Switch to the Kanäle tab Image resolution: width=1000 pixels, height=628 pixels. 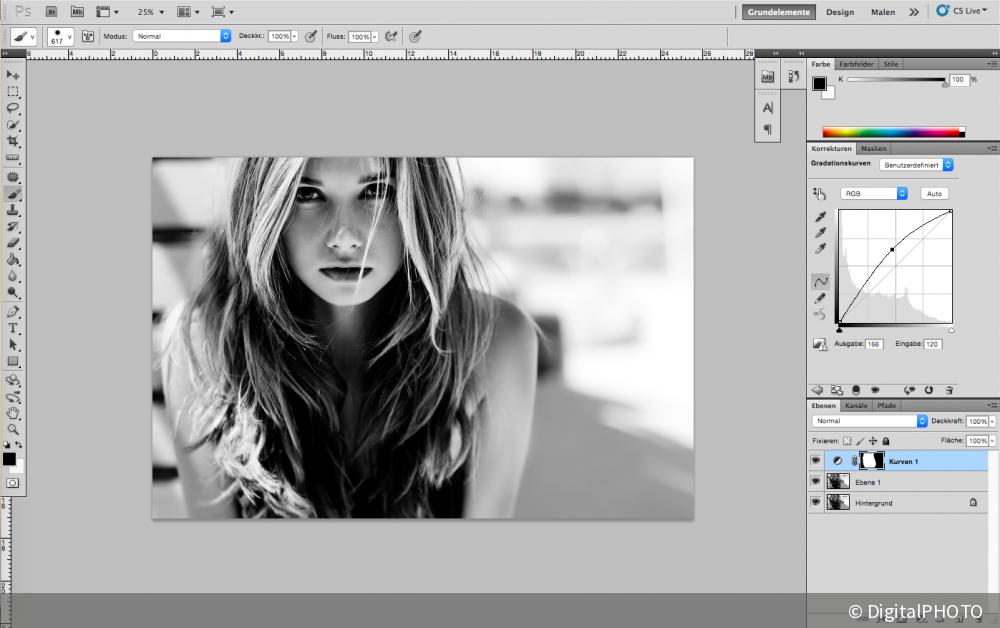pyautogui.click(x=856, y=405)
